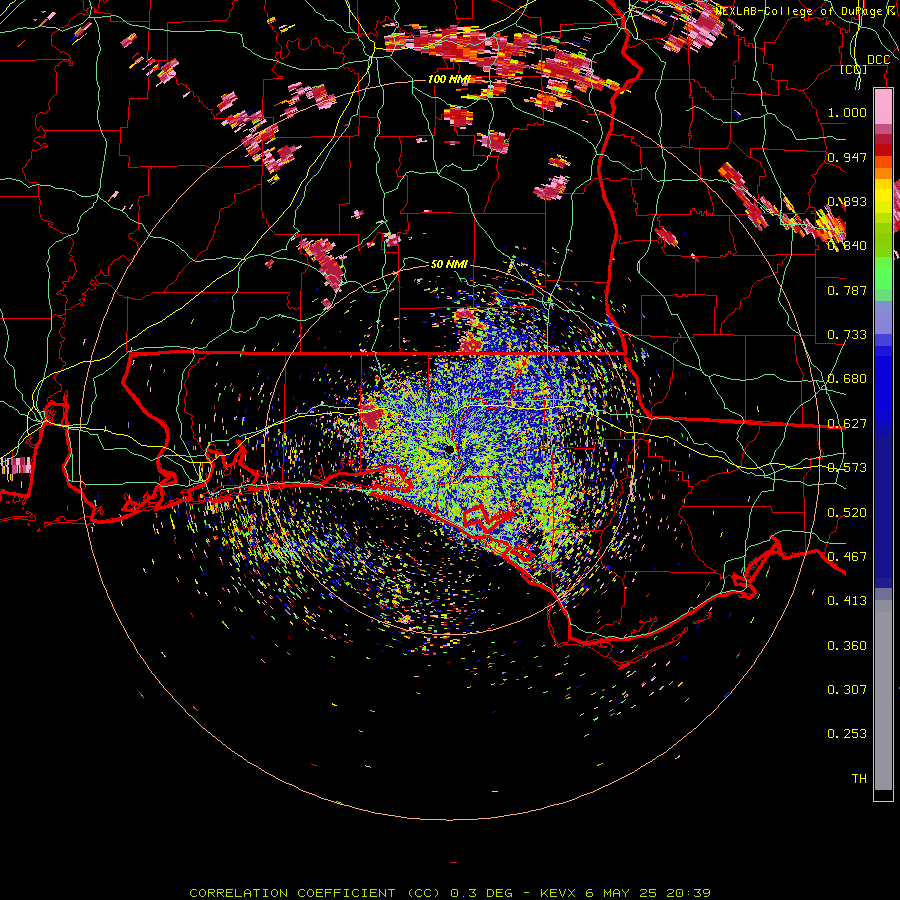Pick the 0.520 scale label

[x=847, y=513]
